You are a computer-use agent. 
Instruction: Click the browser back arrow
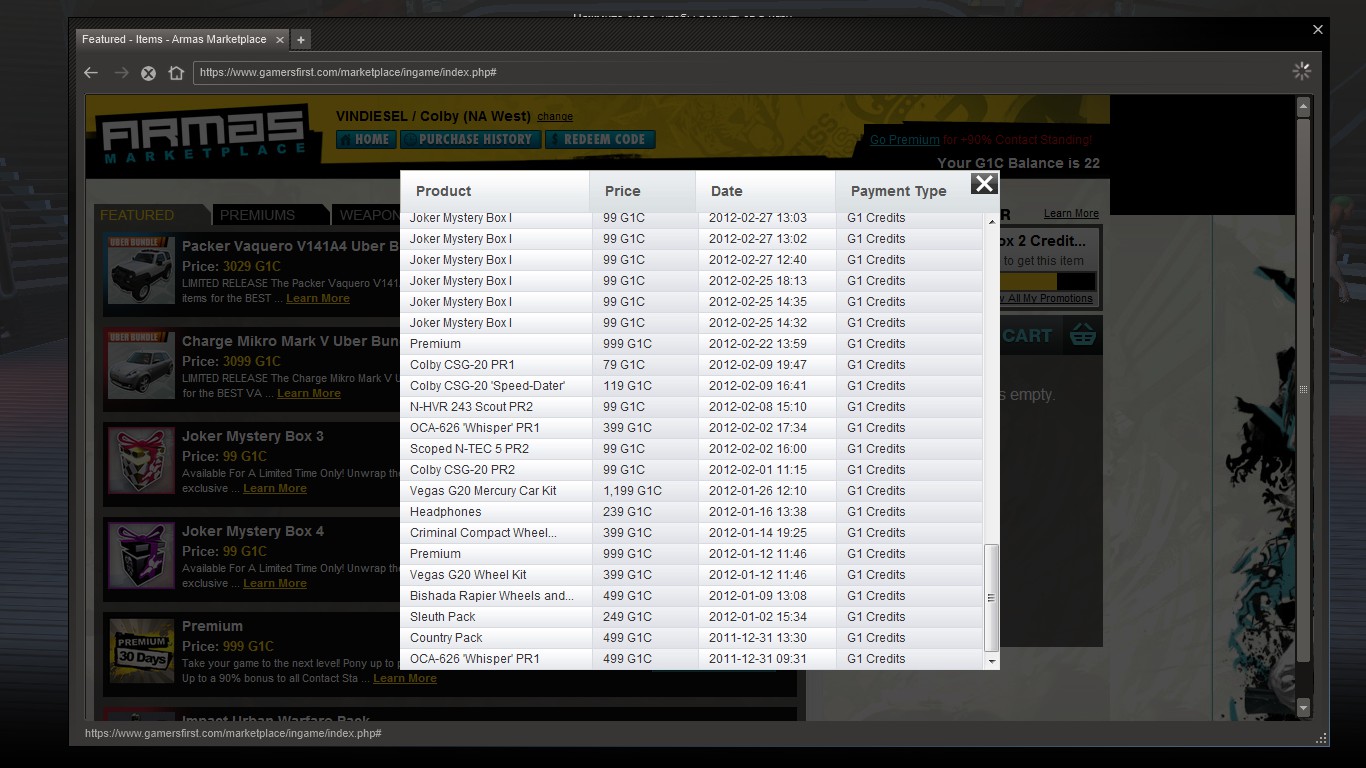91,73
